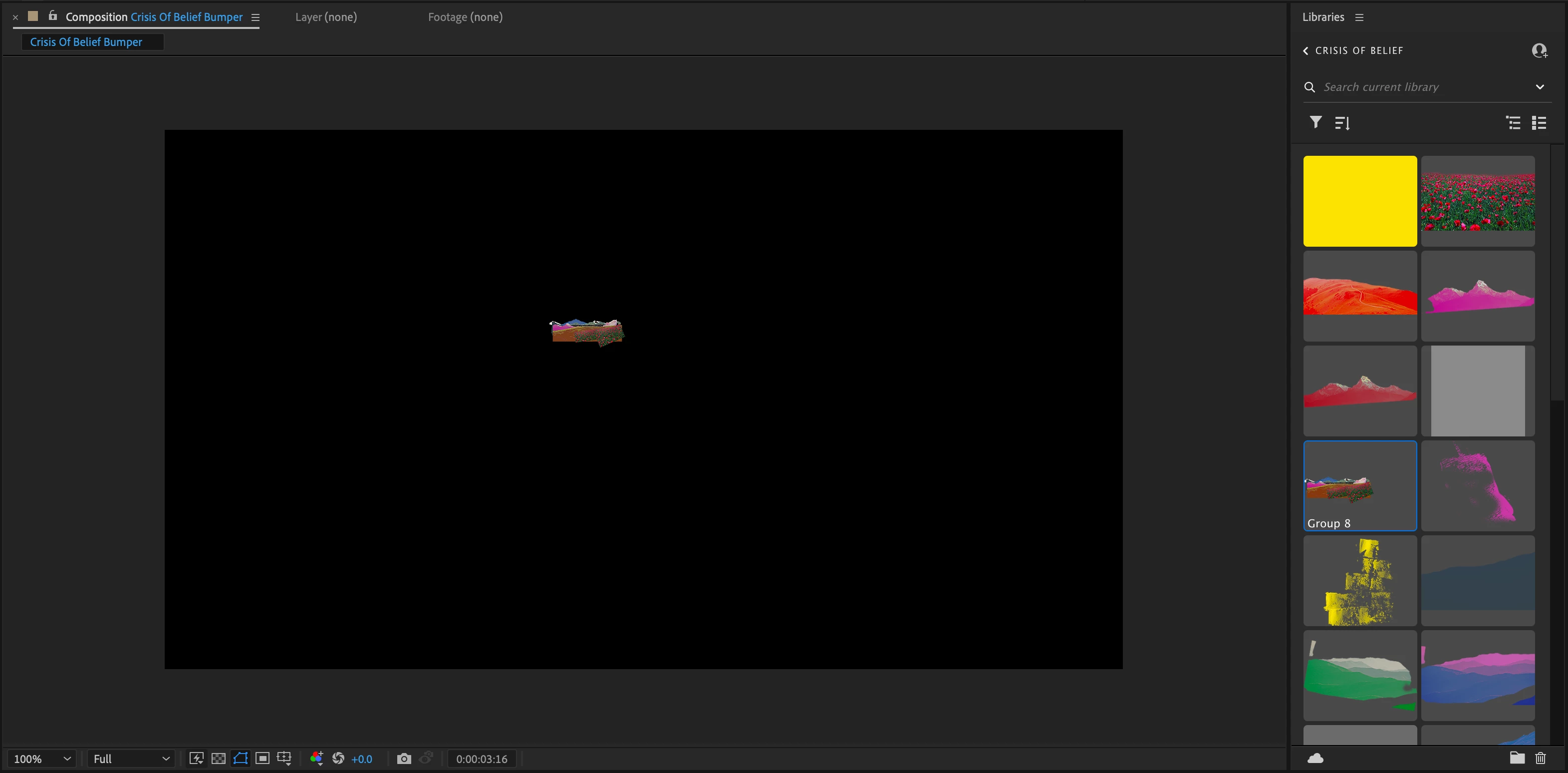
Task: Expand the library search options chevron
Action: point(1540,87)
